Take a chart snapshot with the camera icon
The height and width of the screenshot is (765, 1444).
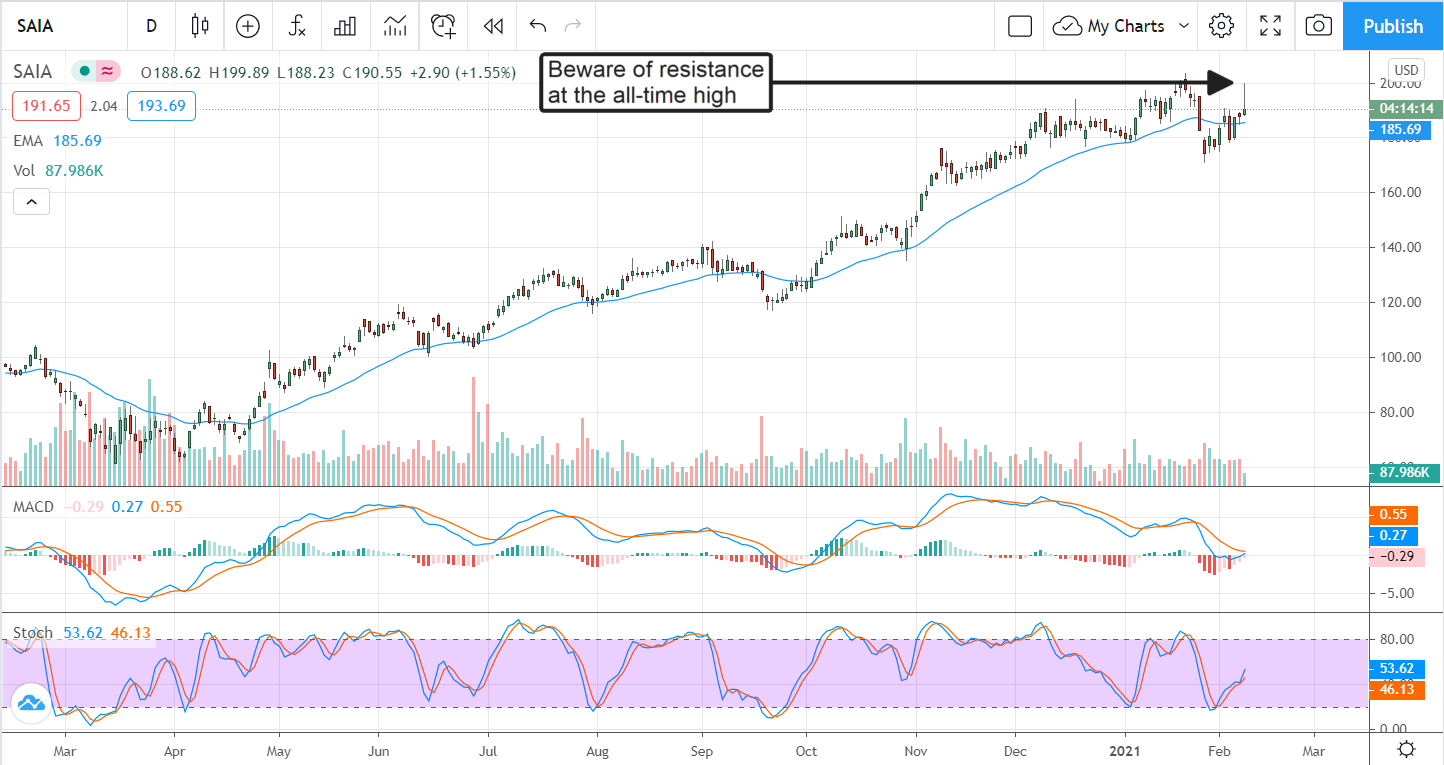[1319, 26]
